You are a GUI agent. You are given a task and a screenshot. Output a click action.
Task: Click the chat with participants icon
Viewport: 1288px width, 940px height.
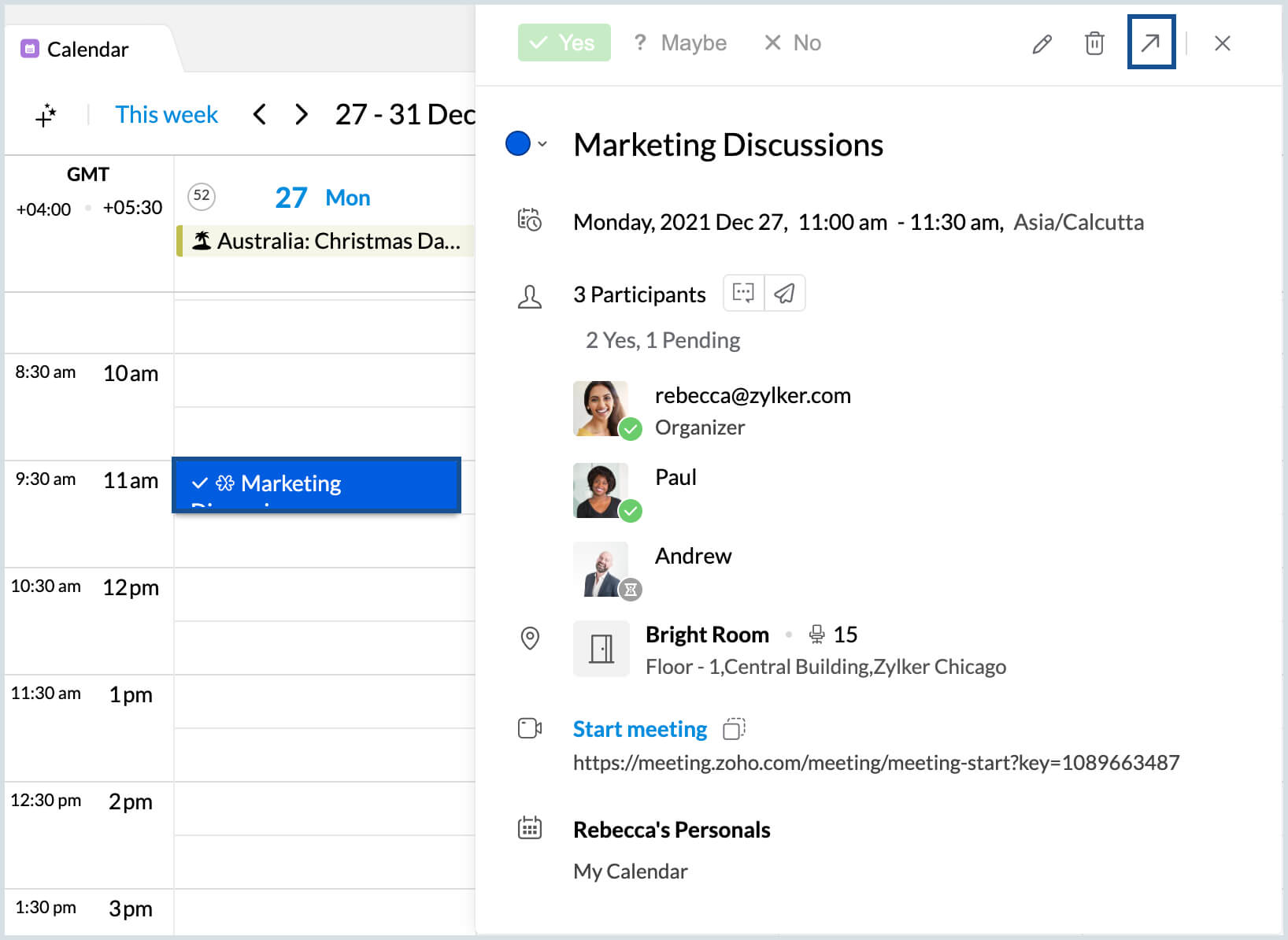pyautogui.click(x=743, y=294)
